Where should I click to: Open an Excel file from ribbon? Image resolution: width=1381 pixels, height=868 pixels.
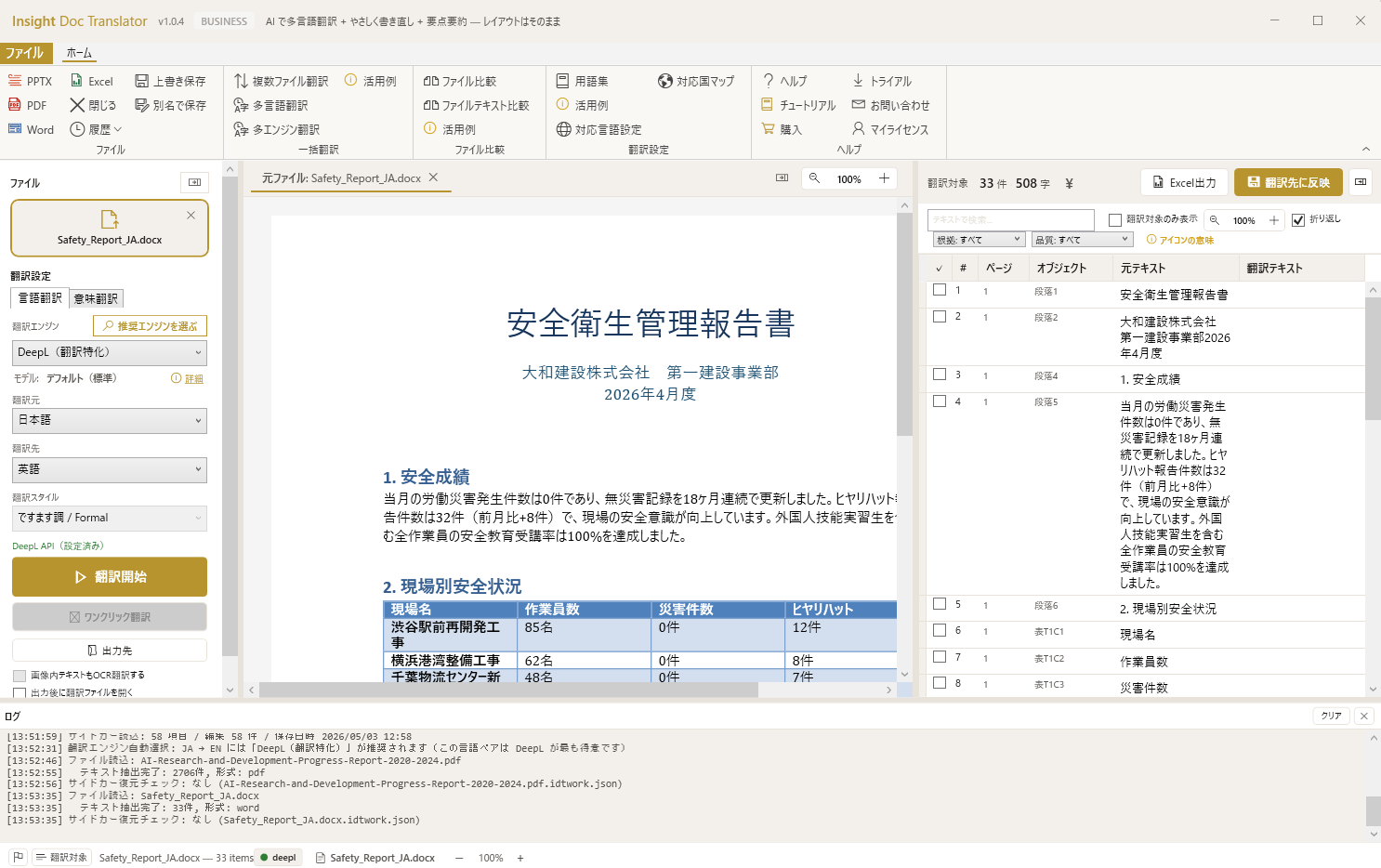pos(92,81)
